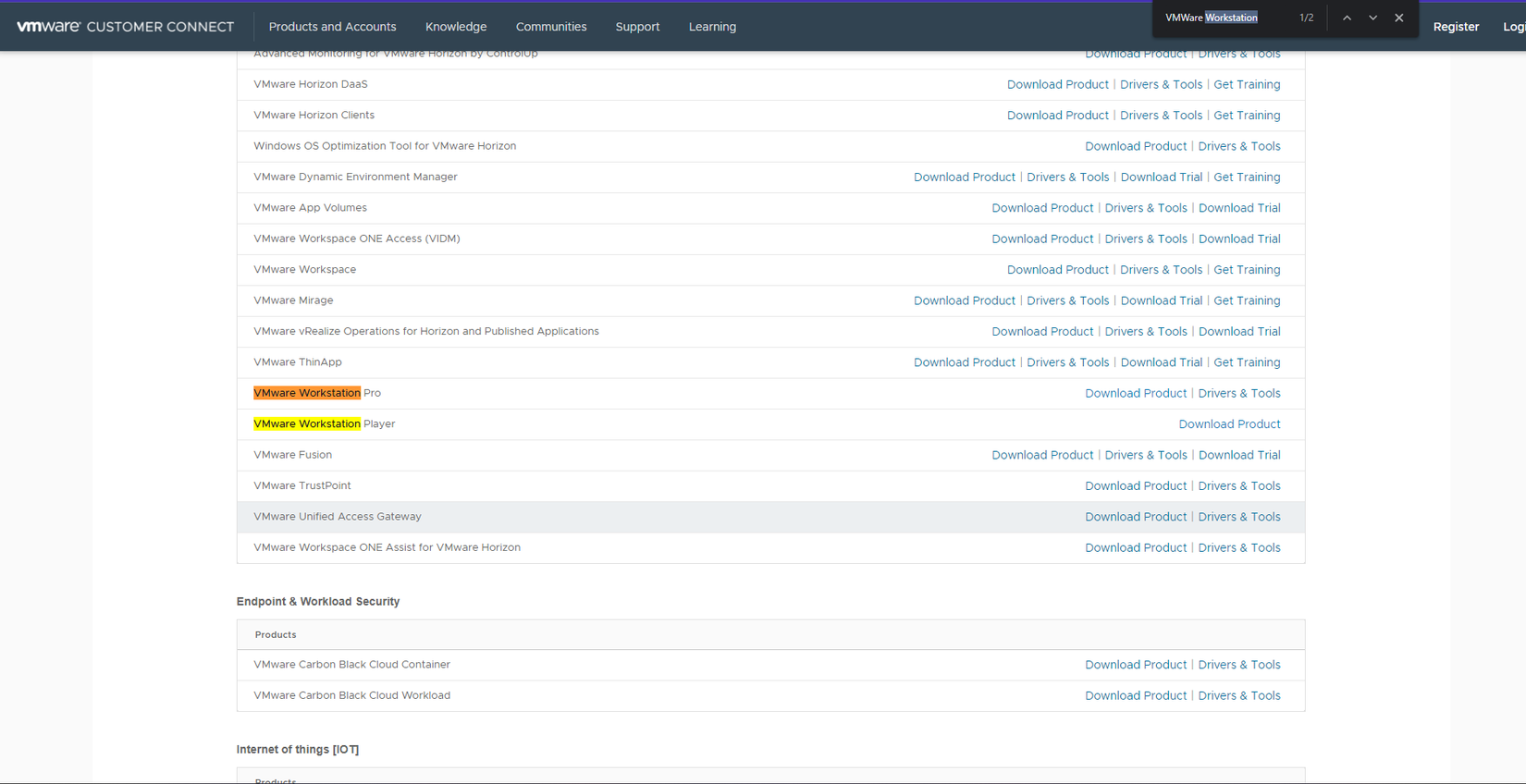Download Product for VMware Workstation Player
The width and height of the screenshot is (1526, 784).
point(1229,424)
